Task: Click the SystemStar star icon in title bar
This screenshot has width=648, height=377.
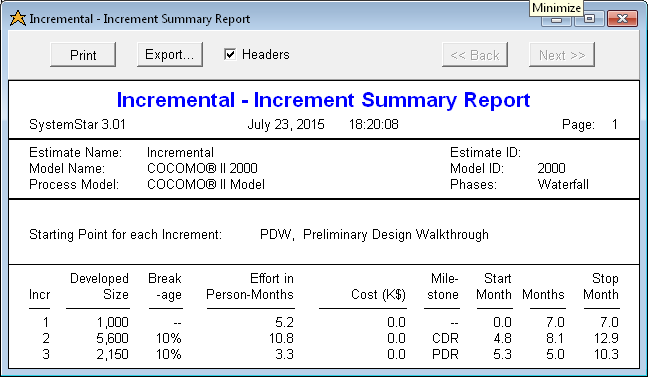Action: (18, 19)
